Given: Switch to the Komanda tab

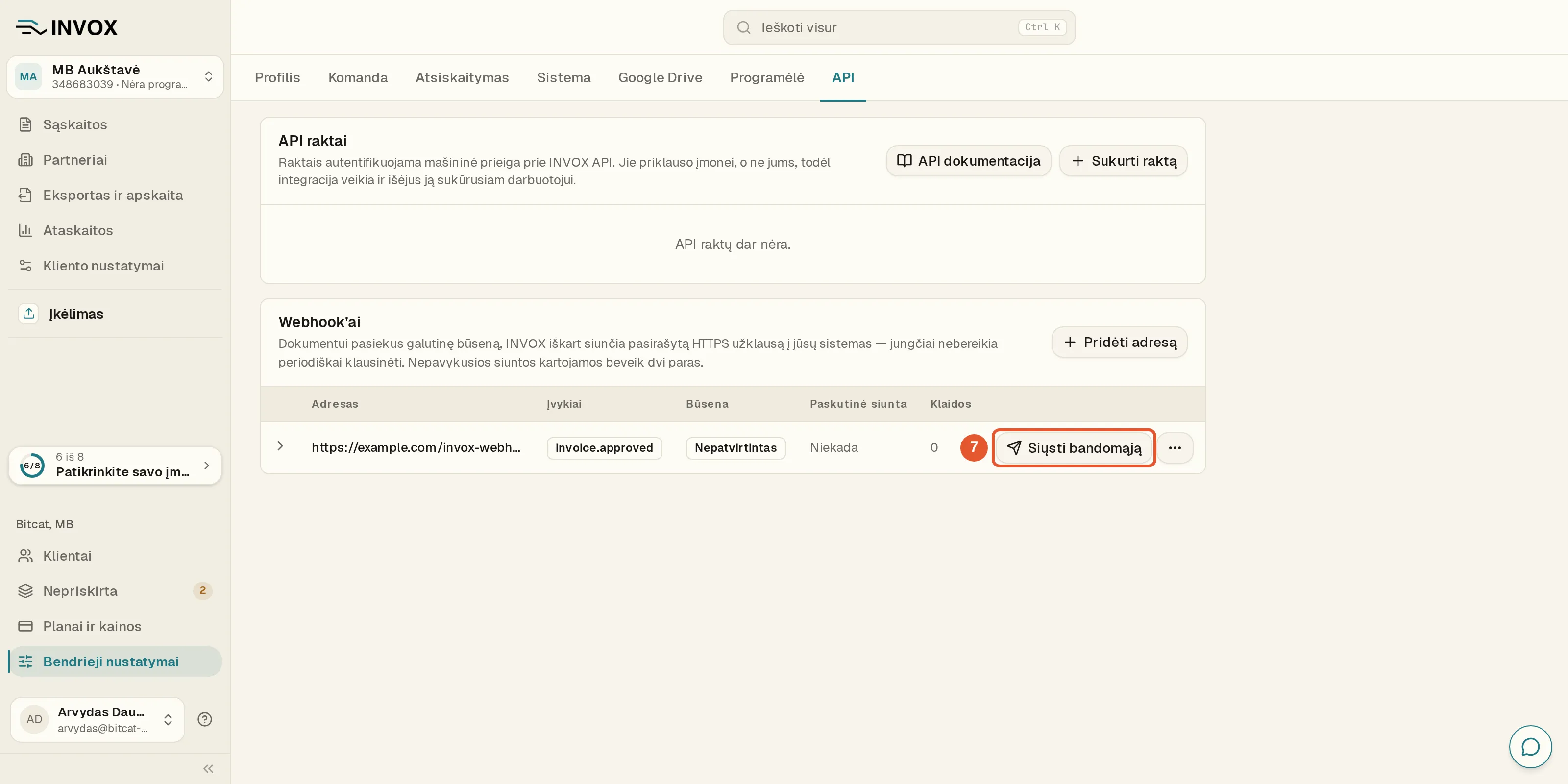Looking at the screenshot, I should pos(358,78).
